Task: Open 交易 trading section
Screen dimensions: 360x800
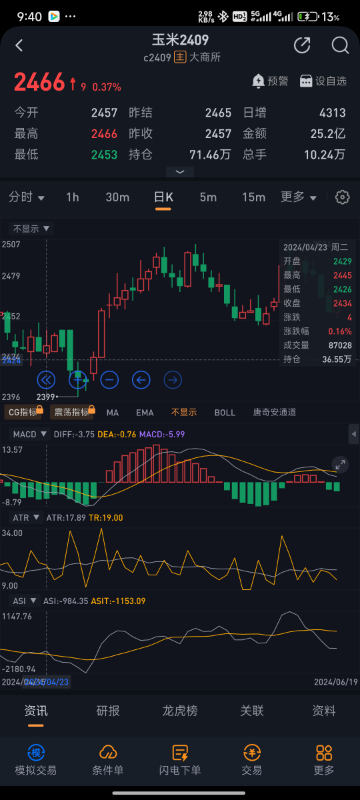Action: pos(252,760)
